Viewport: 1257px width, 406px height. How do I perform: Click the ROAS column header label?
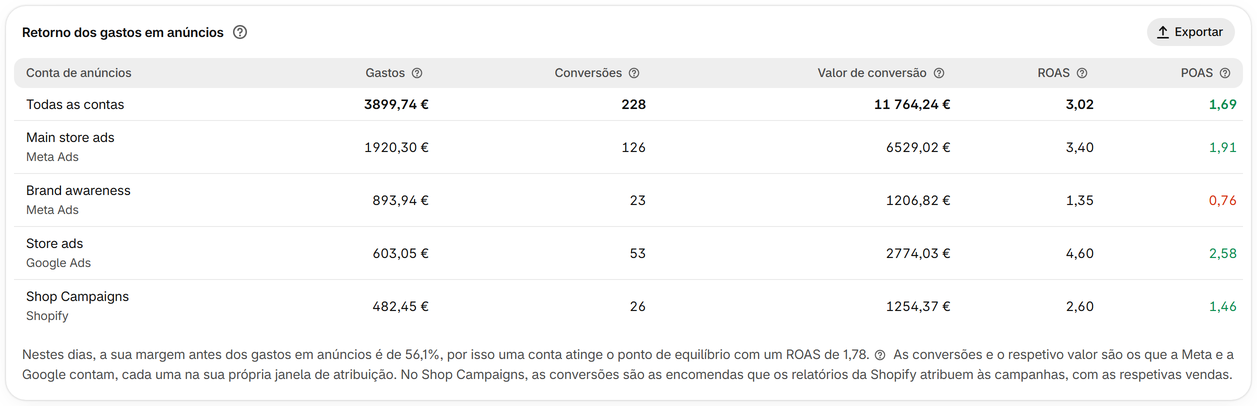point(1054,73)
